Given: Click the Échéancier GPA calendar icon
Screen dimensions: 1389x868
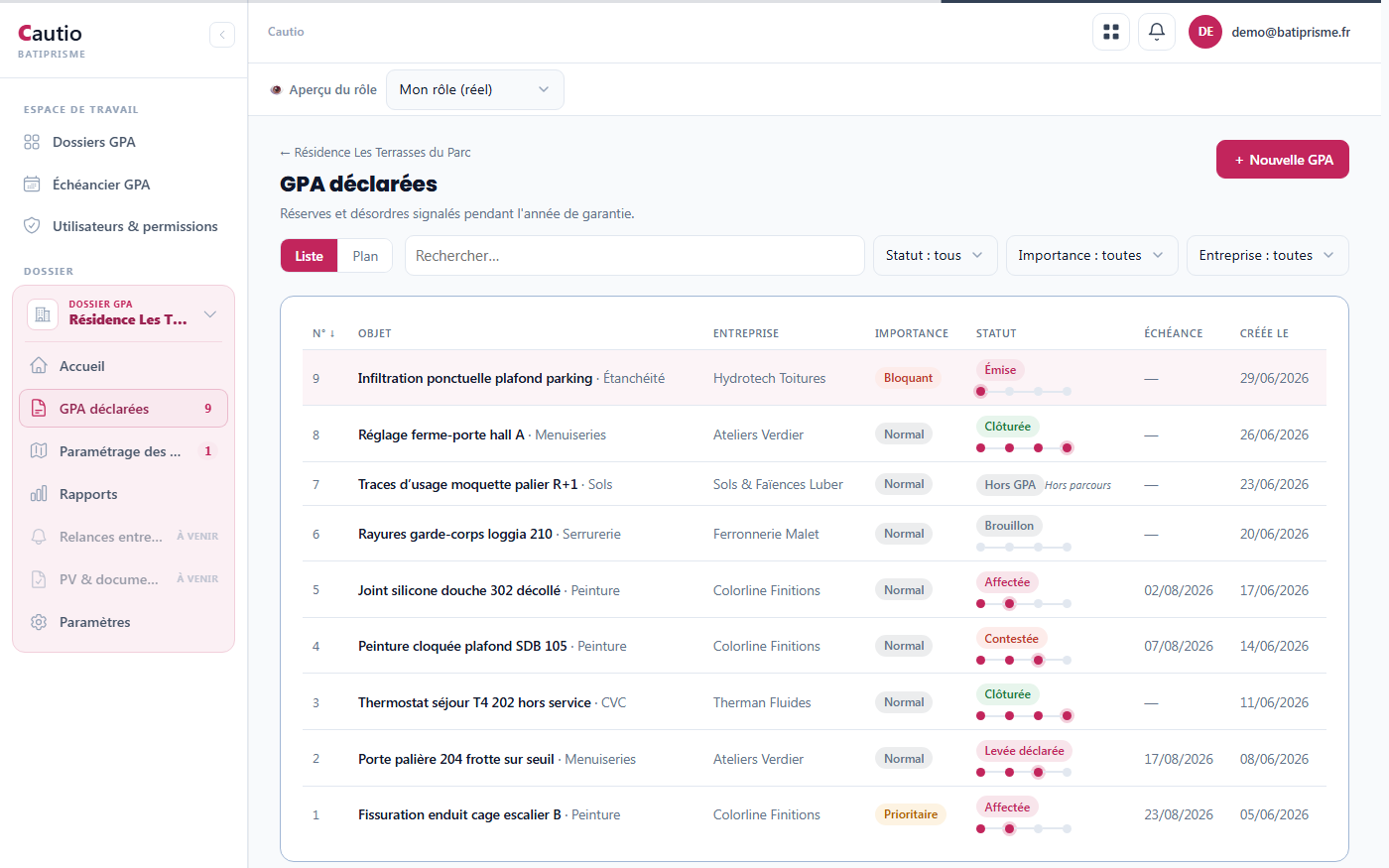Looking at the screenshot, I should point(32,185).
